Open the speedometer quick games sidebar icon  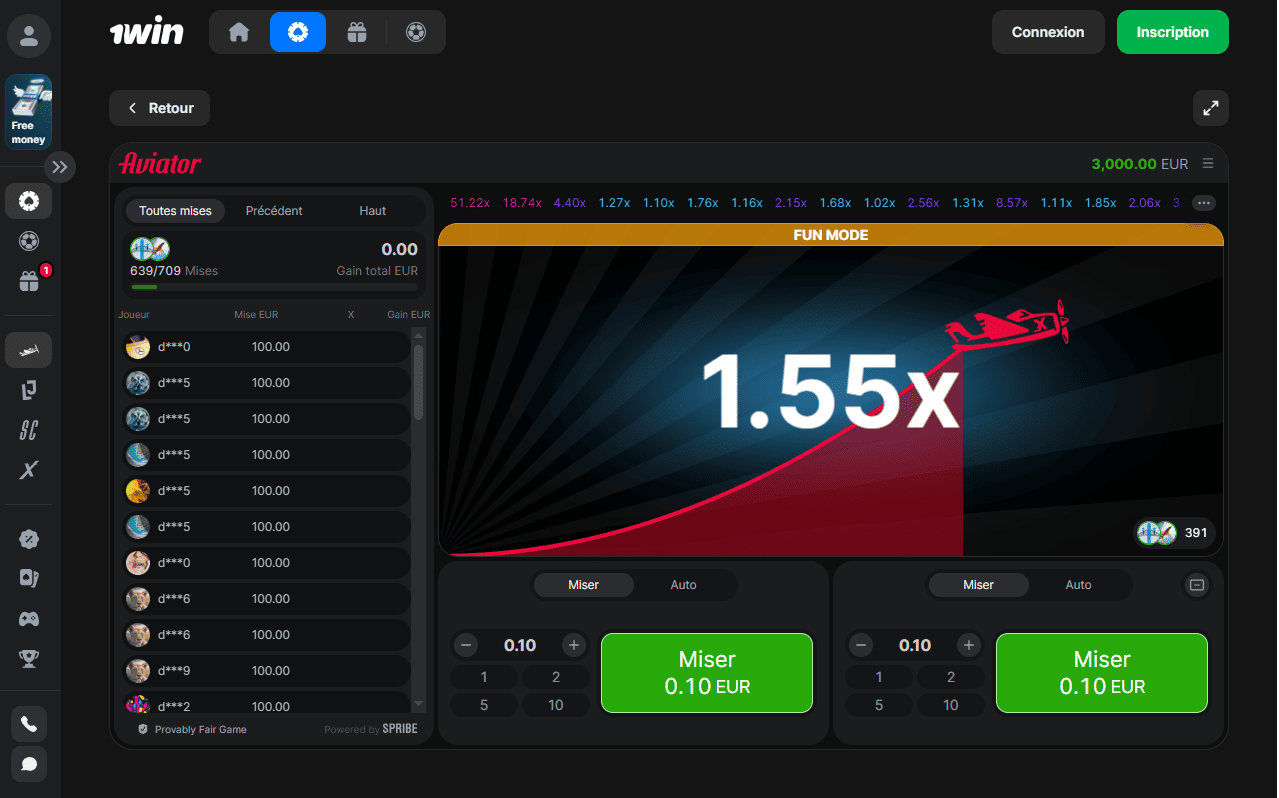(29, 539)
